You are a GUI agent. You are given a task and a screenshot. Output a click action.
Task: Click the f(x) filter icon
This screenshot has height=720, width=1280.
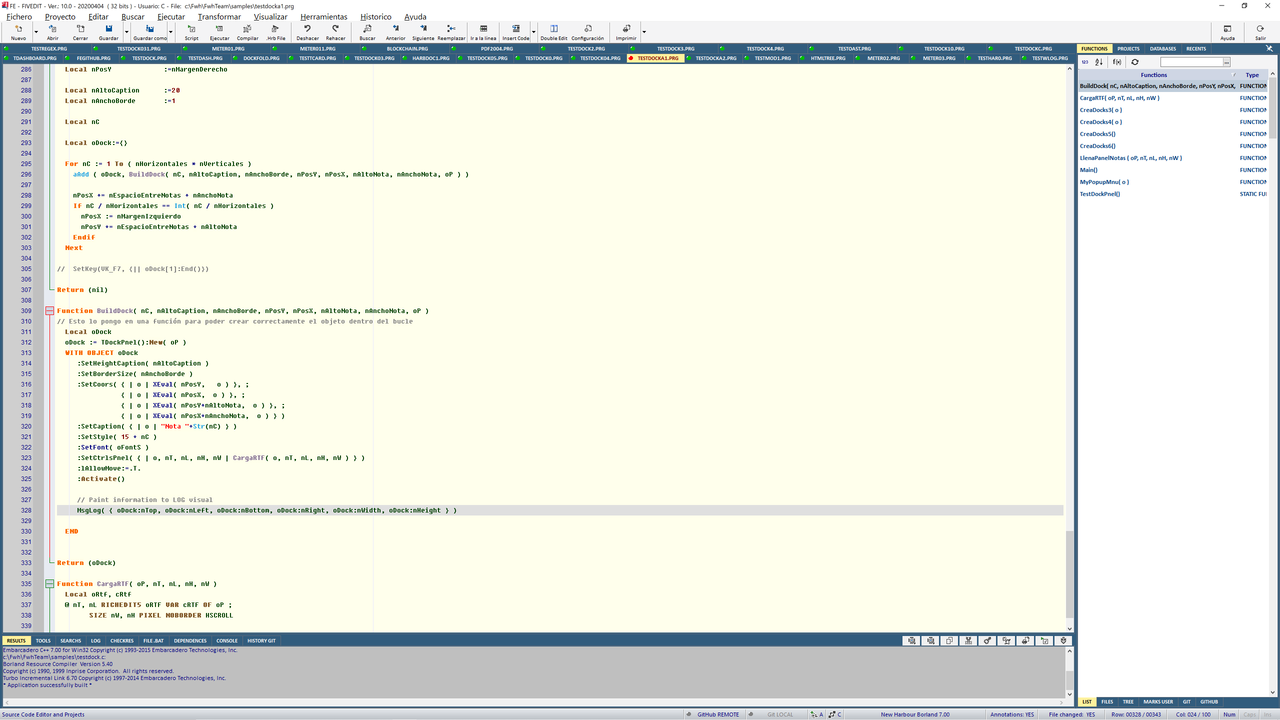[x=1117, y=62]
